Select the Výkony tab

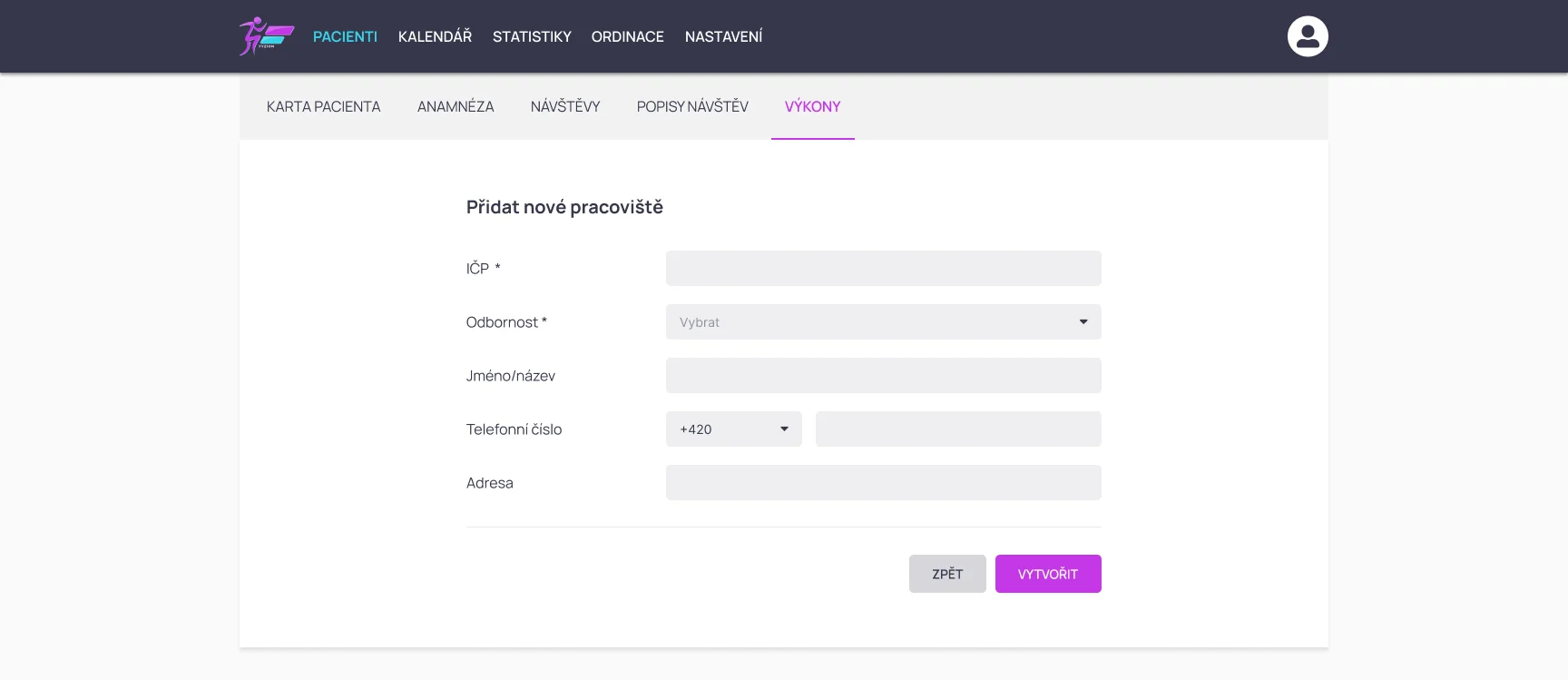tap(812, 106)
